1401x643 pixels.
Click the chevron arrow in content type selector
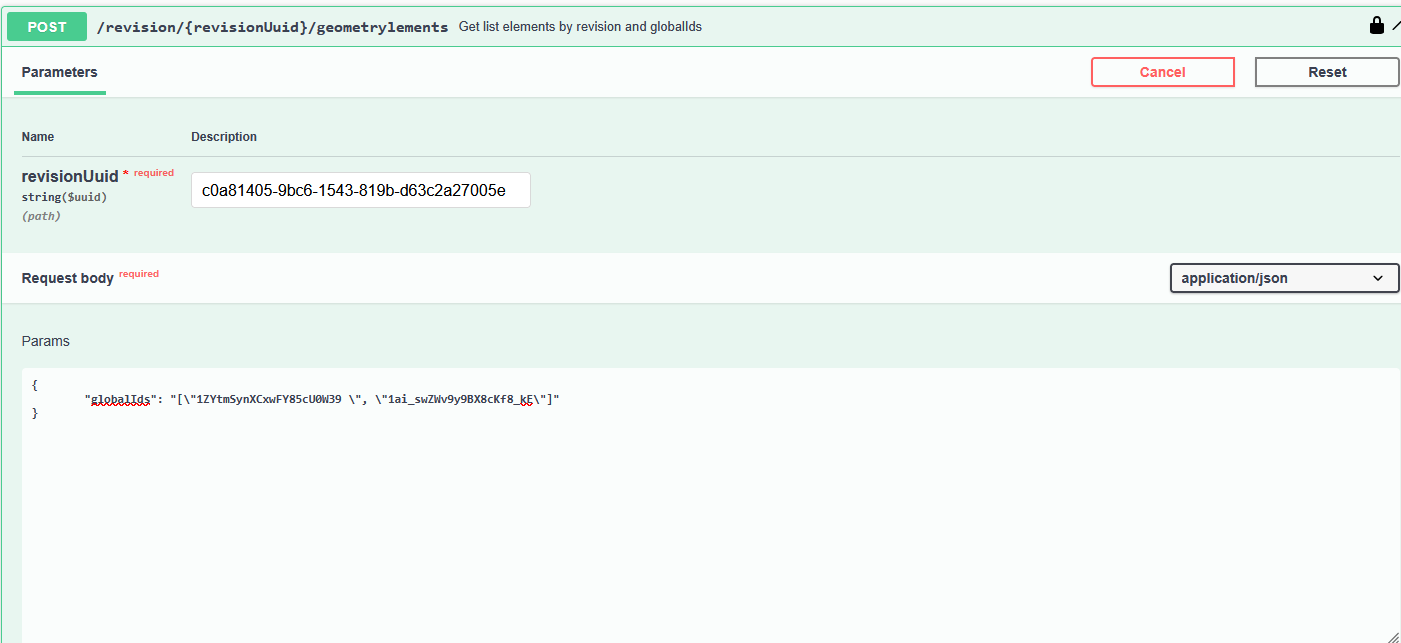click(1378, 278)
